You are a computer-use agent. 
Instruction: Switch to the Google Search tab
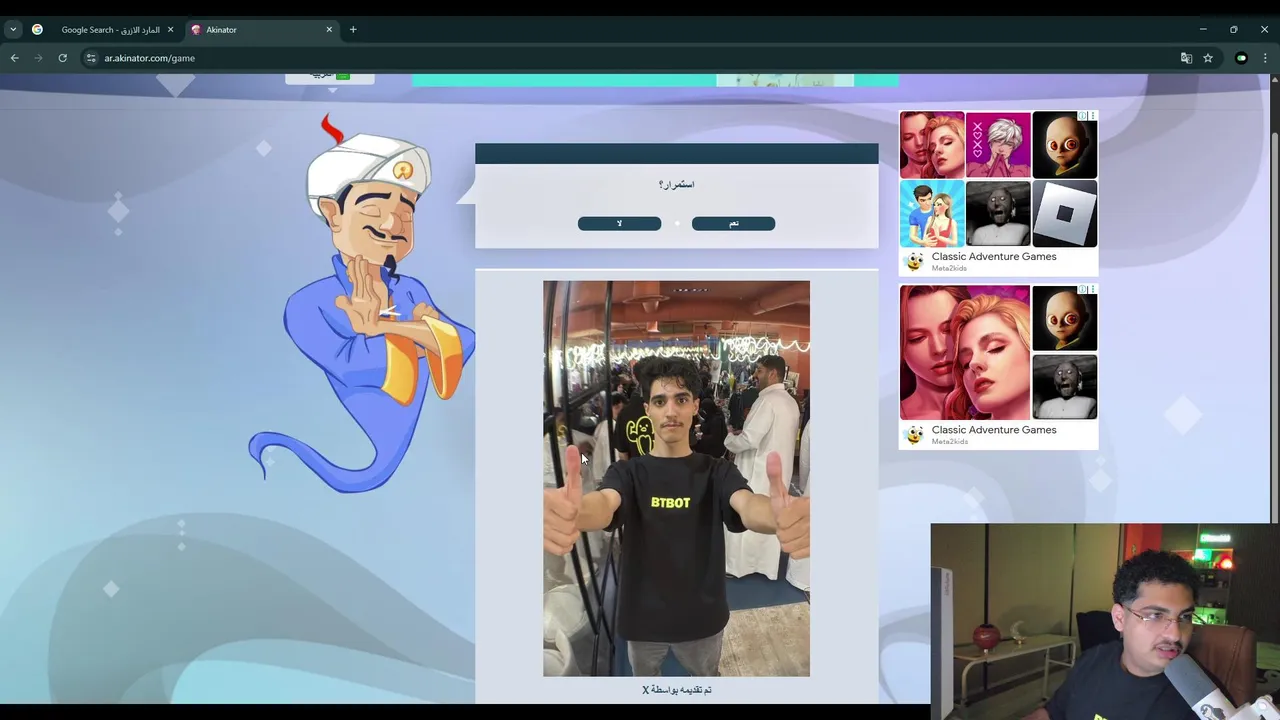click(x=102, y=30)
